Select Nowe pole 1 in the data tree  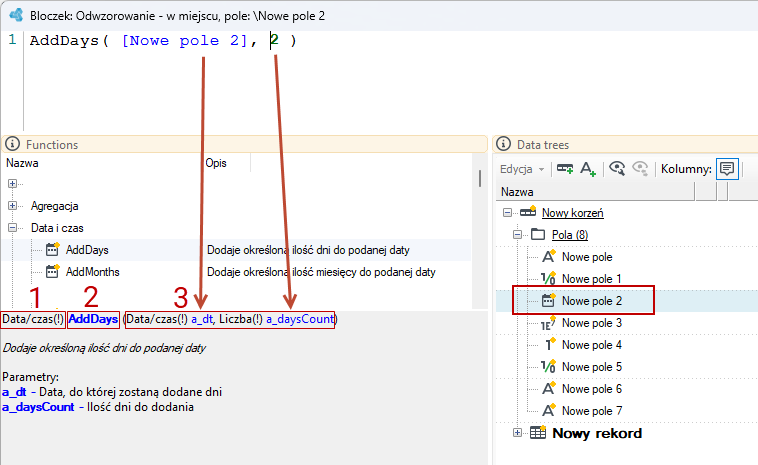[x=591, y=279]
